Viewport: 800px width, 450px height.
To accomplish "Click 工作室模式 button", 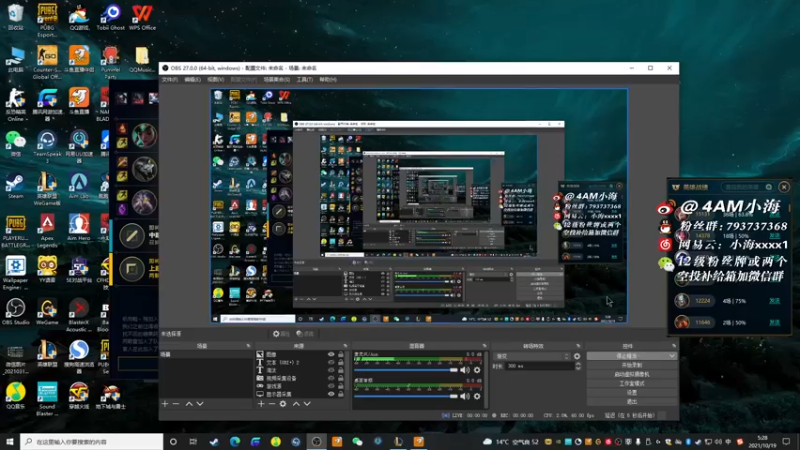I will coord(632,383).
